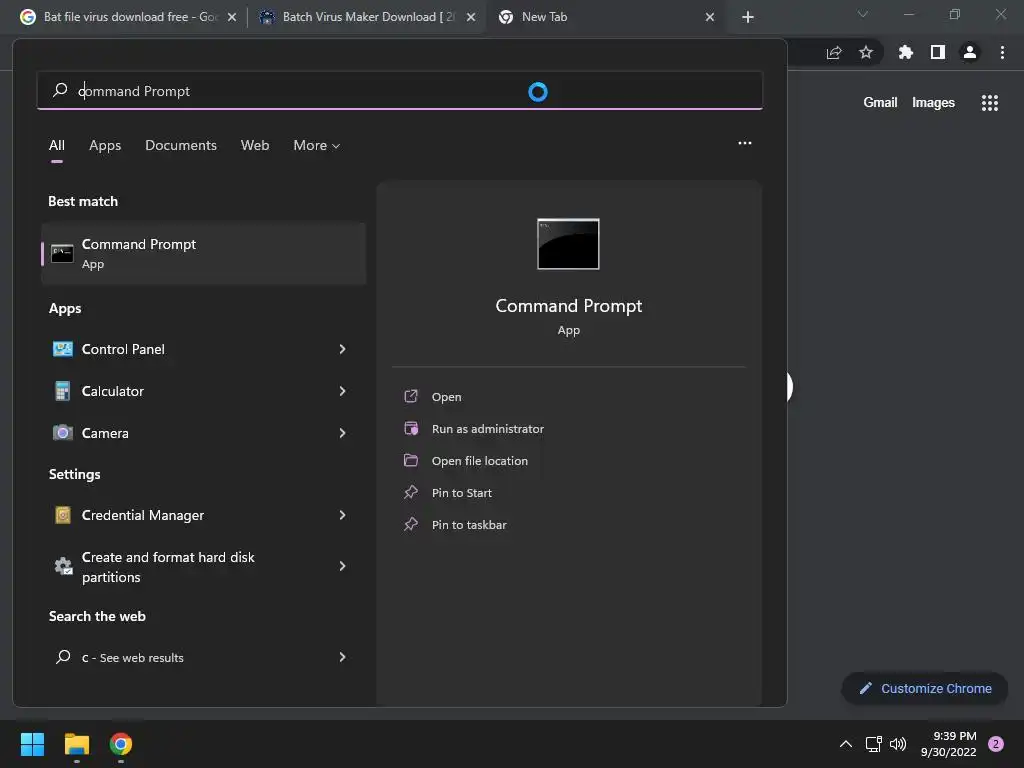Open the Windows Start button
The image size is (1024, 768).
[32, 744]
